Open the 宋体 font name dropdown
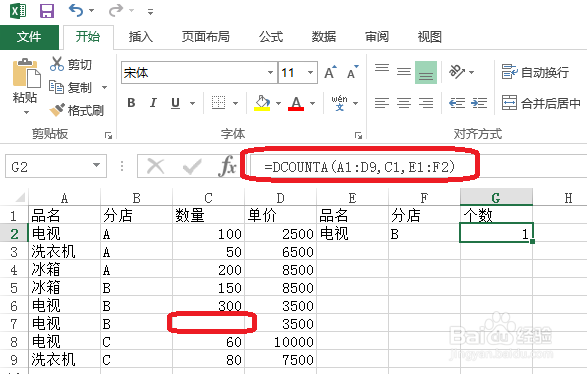The height and width of the screenshot is (374, 587). click(270, 72)
